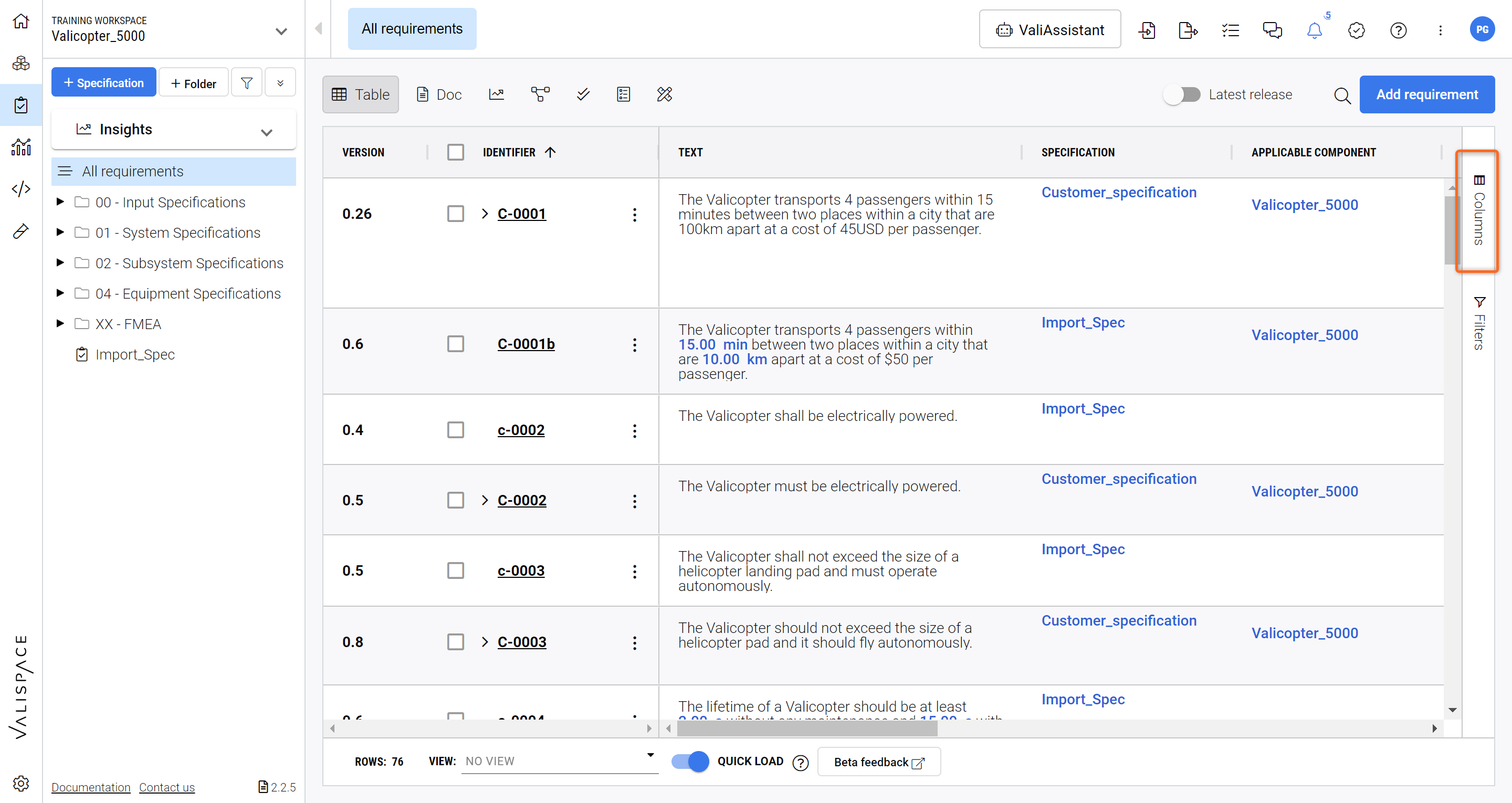Image resolution: width=1512 pixels, height=803 pixels.
Task: Switch to Doc view tab
Action: tap(439, 94)
